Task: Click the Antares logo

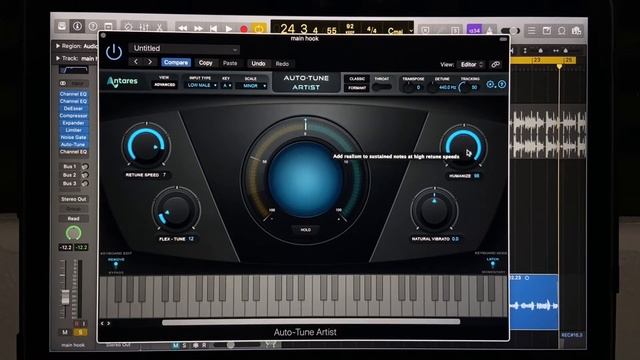Action: [x=122, y=81]
